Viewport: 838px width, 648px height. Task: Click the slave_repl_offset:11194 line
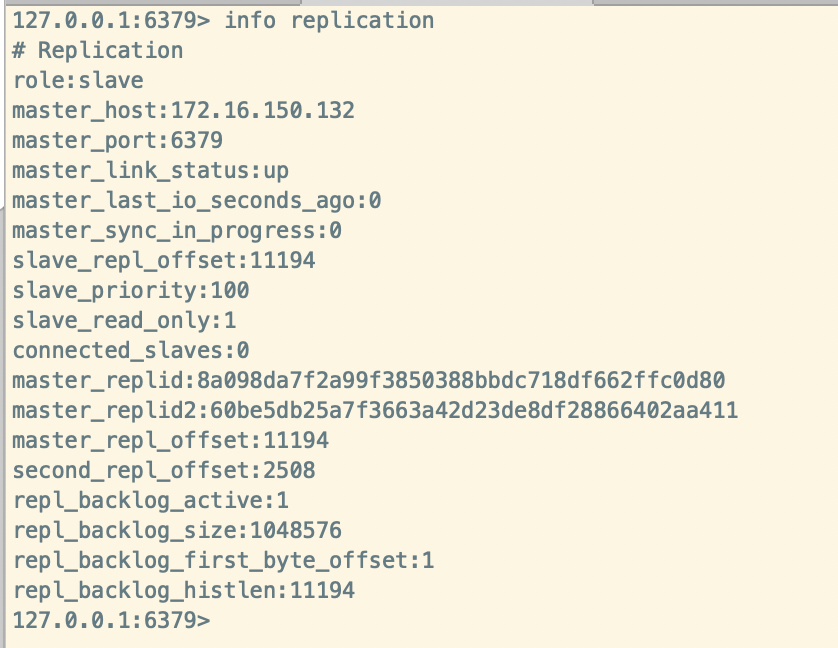tap(164, 260)
